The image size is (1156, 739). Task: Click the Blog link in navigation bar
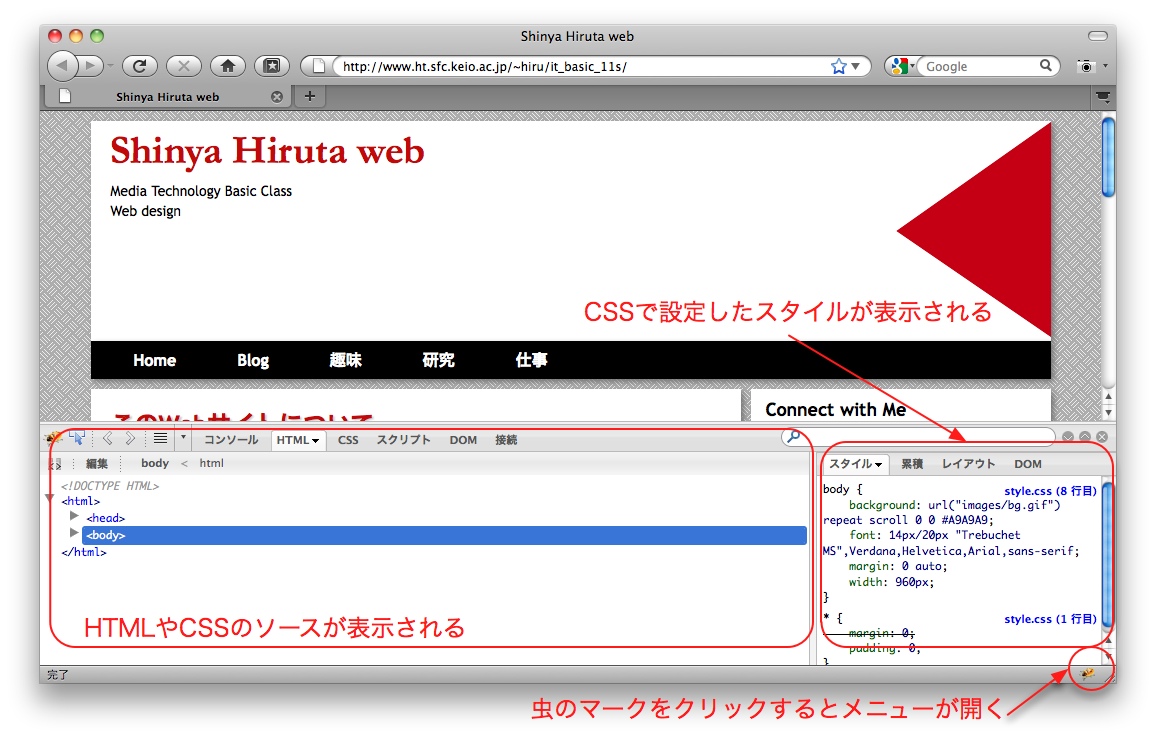point(253,360)
